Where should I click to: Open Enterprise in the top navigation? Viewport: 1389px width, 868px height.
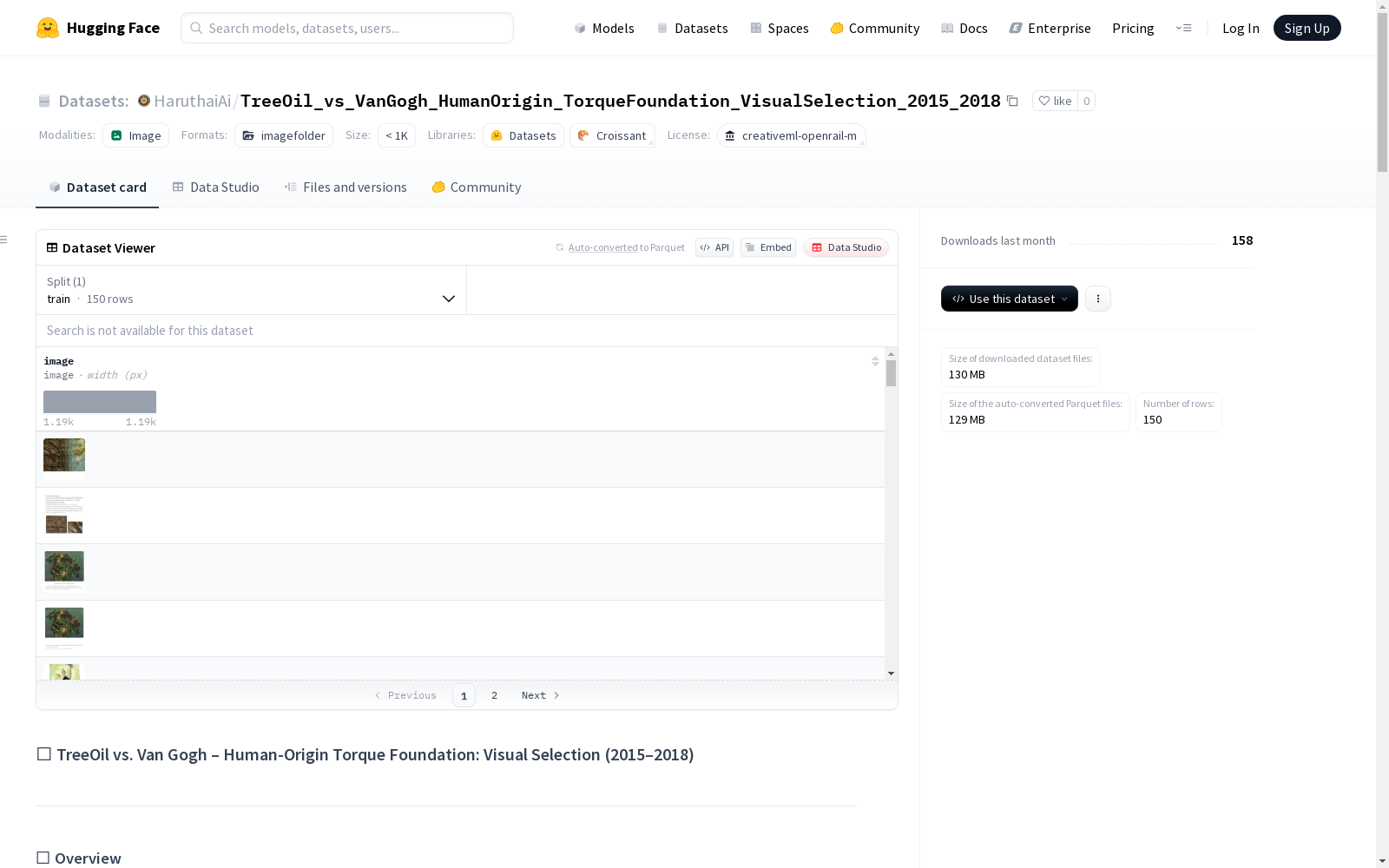pos(1050,28)
